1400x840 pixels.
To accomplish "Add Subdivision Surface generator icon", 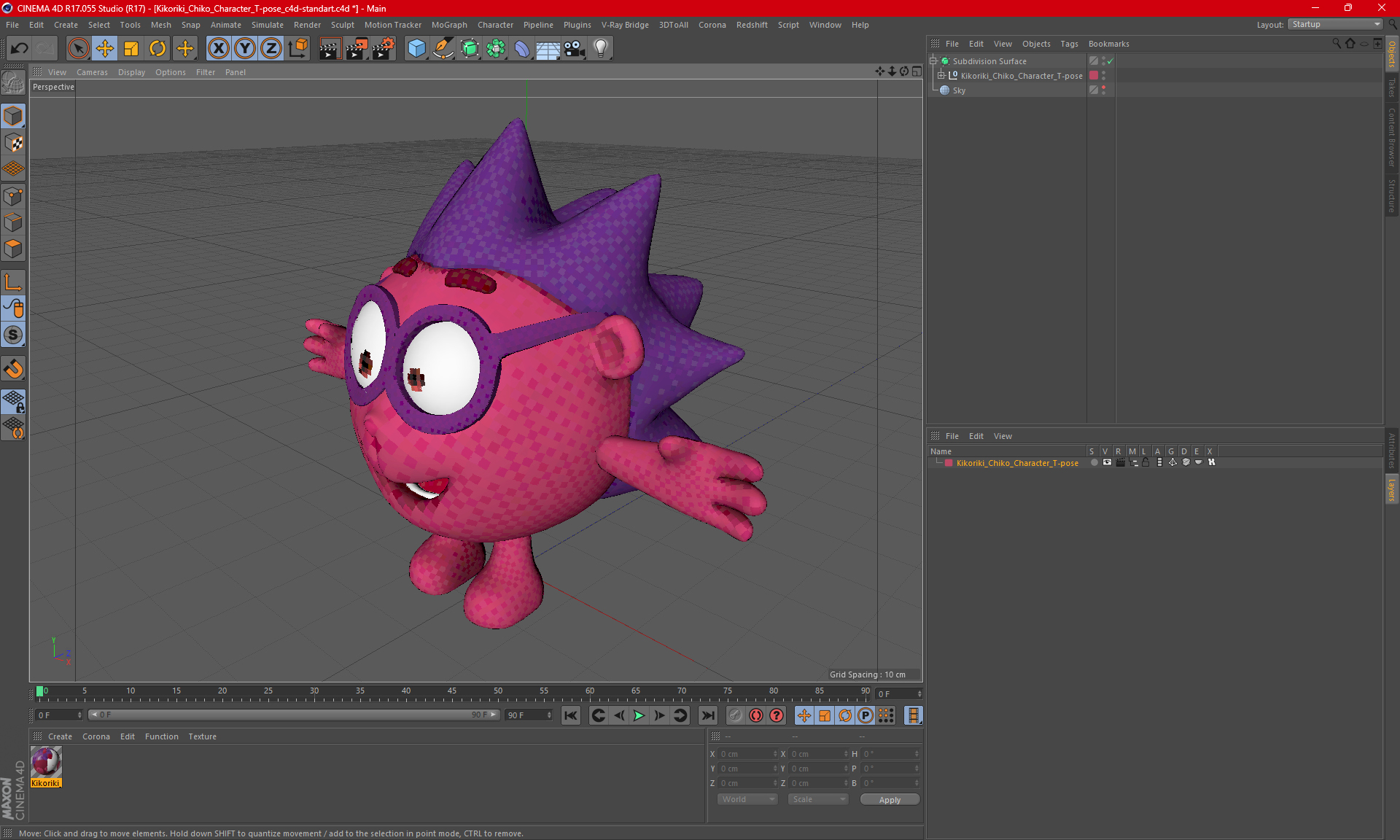I will [x=470, y=49].
